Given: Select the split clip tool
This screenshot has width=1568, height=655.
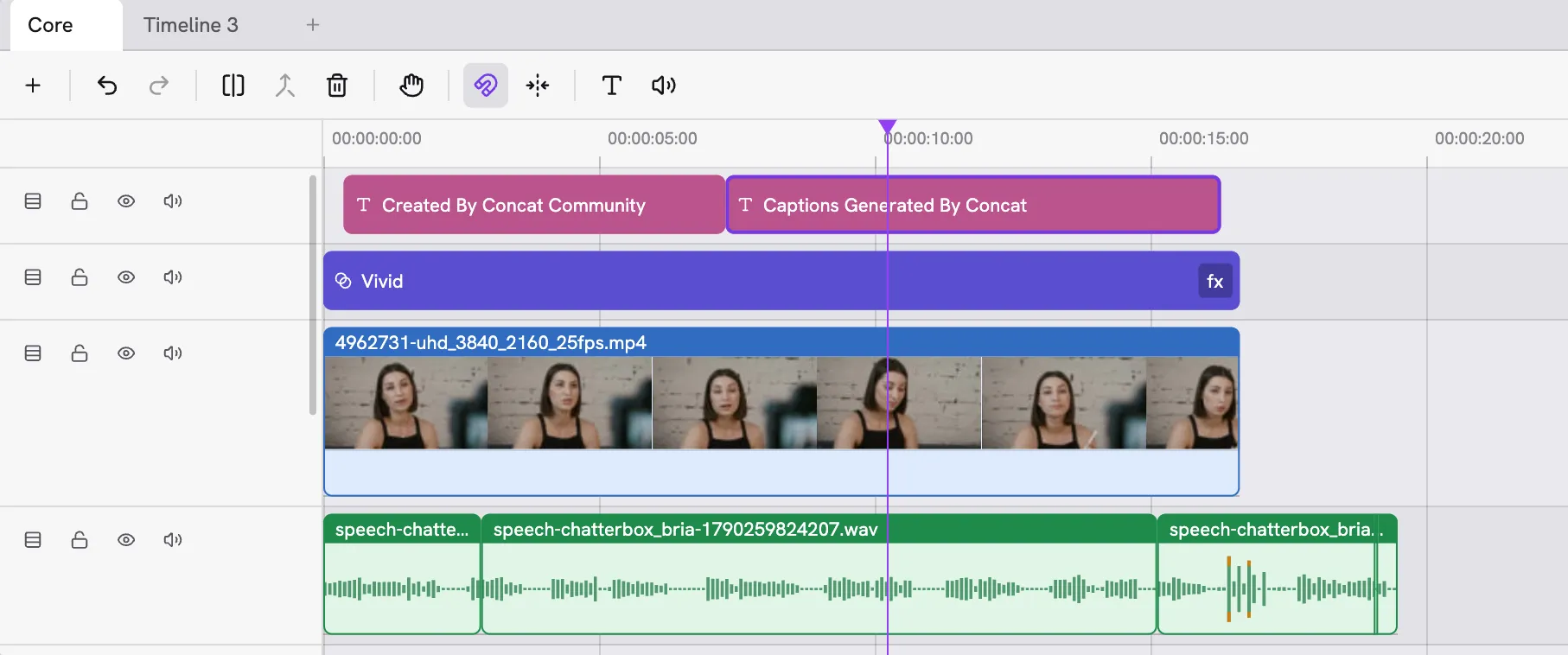Looking at the screenshot, I should coord(233,86).
